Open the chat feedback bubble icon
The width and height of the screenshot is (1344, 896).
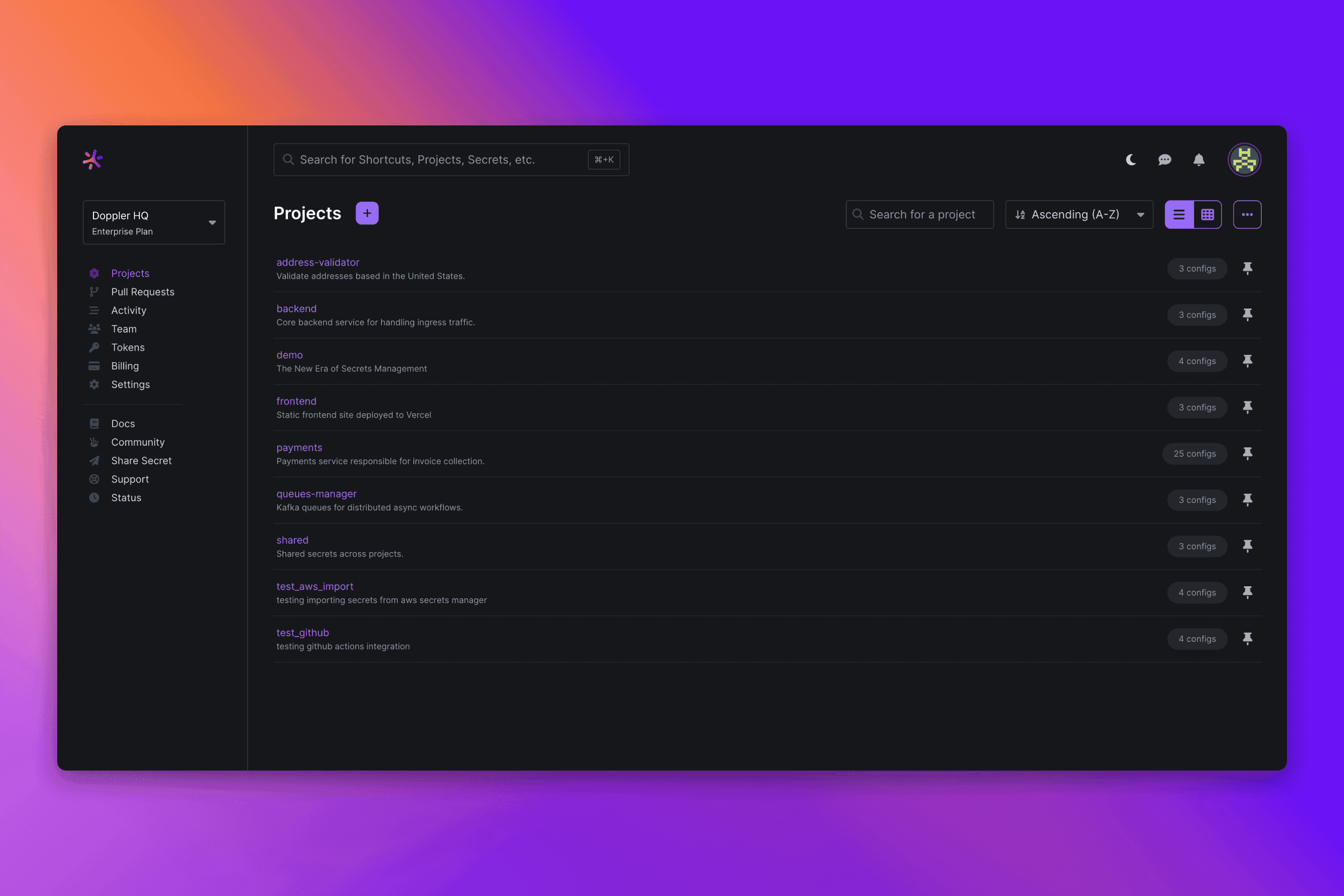(1165, 160)
